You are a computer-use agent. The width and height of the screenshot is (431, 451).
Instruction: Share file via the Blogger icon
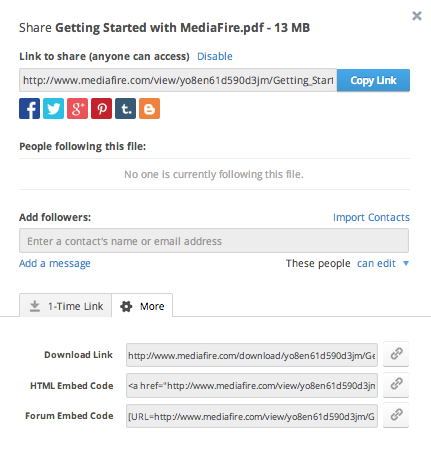(x=149, y=108)
